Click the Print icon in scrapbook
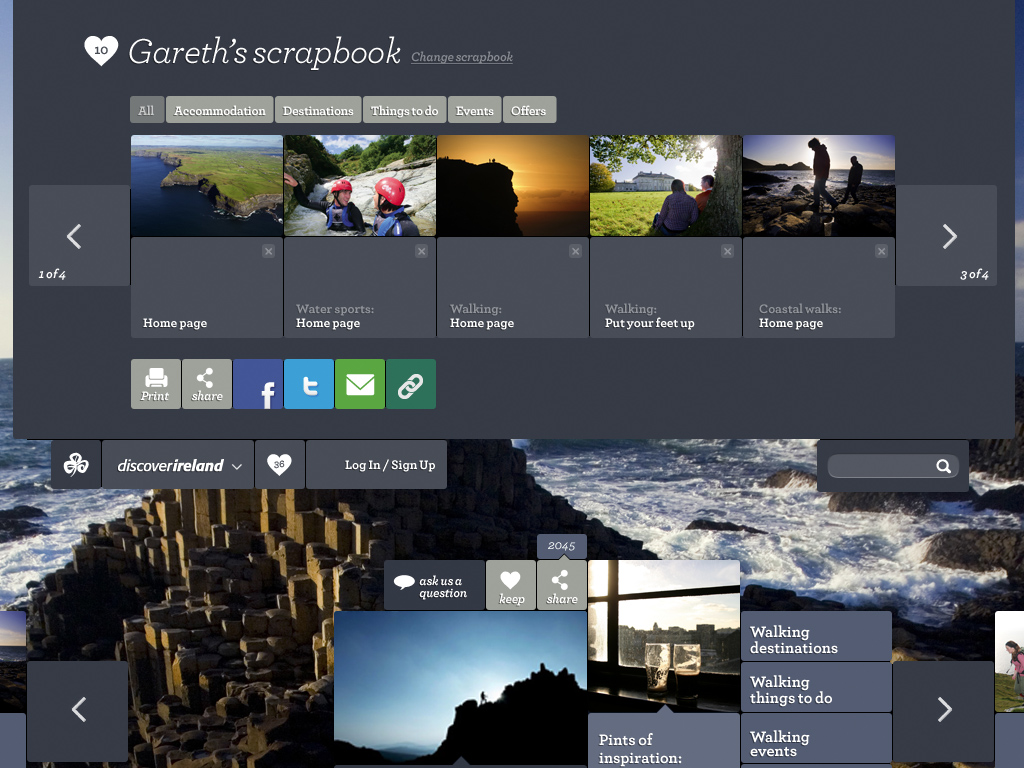This screenshot has height=768, width=1024. pyautogui.click(x=155, y=384)
